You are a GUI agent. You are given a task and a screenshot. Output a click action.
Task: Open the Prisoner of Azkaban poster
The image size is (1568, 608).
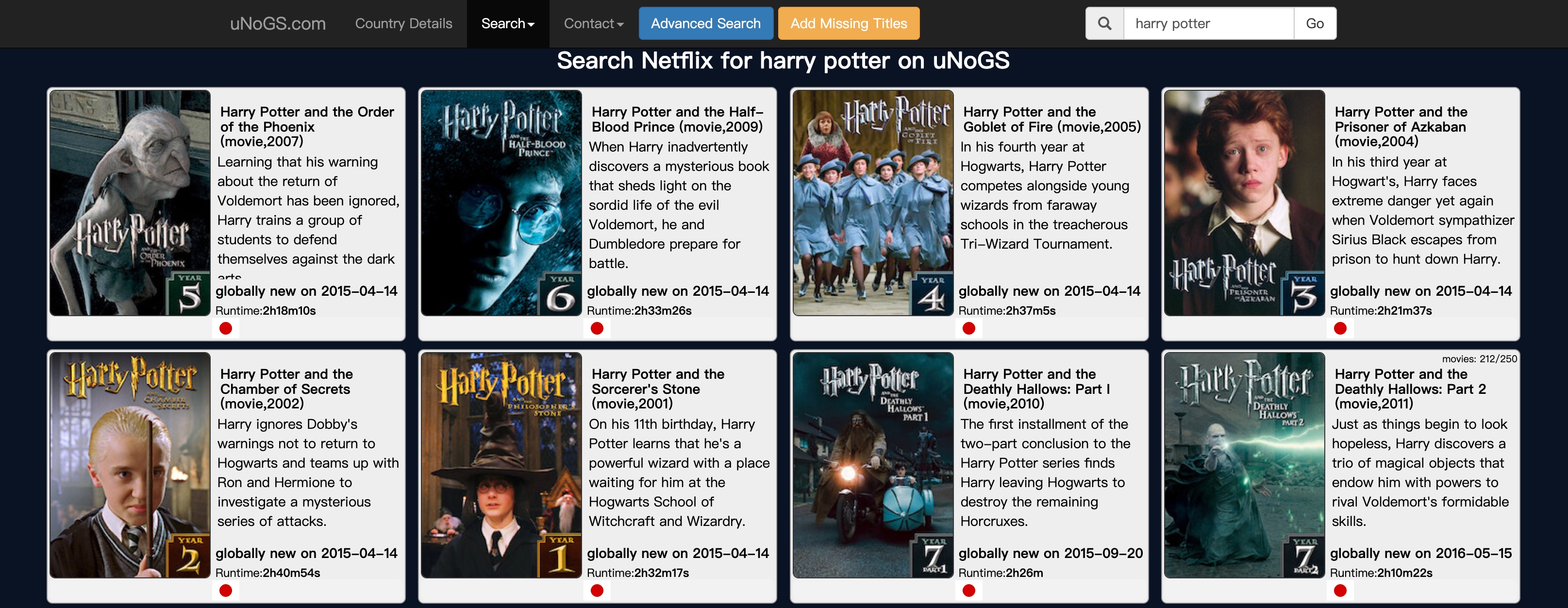(1244, 203)
